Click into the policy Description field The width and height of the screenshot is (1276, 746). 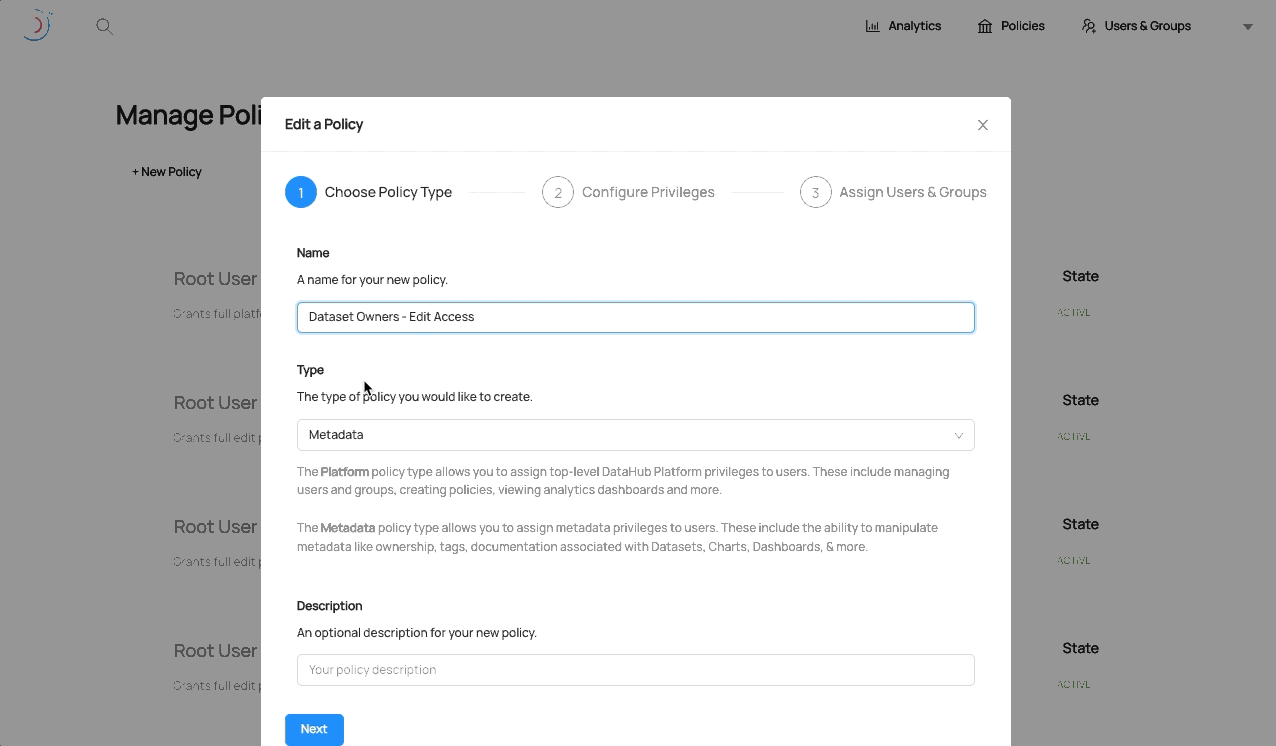pos(635,670)
